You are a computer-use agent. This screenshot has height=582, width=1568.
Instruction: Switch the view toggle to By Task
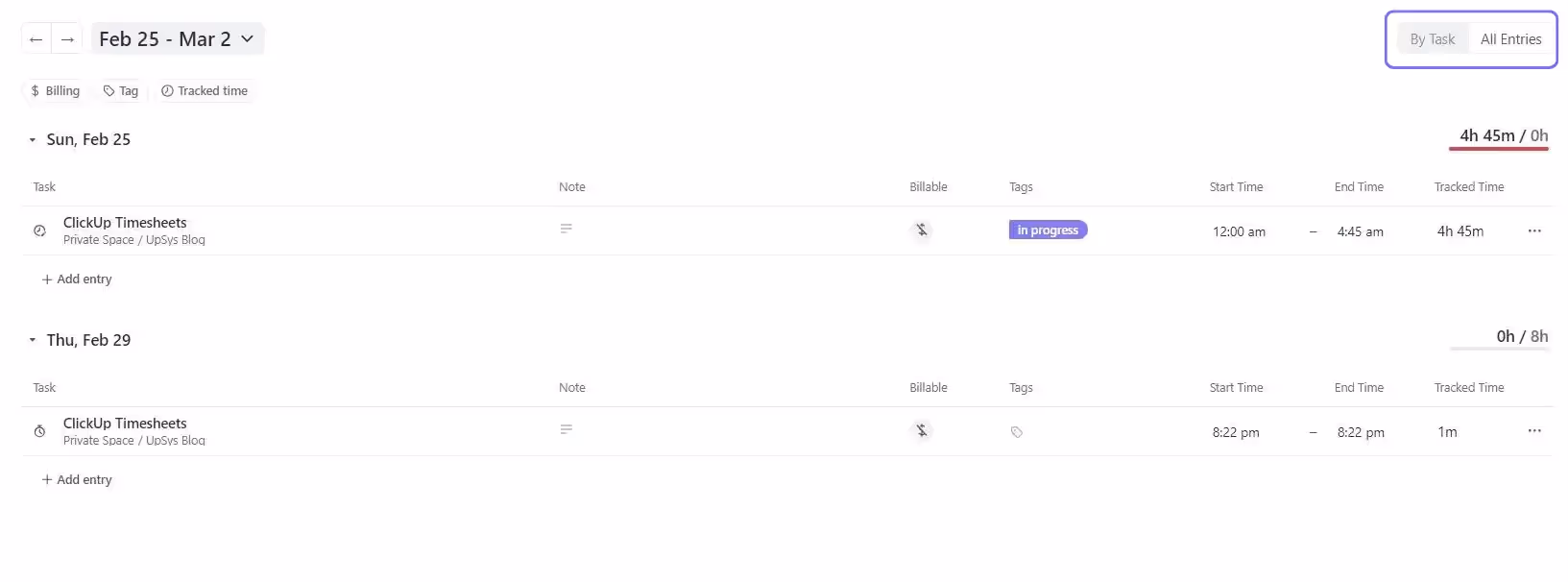point(1432,39)
